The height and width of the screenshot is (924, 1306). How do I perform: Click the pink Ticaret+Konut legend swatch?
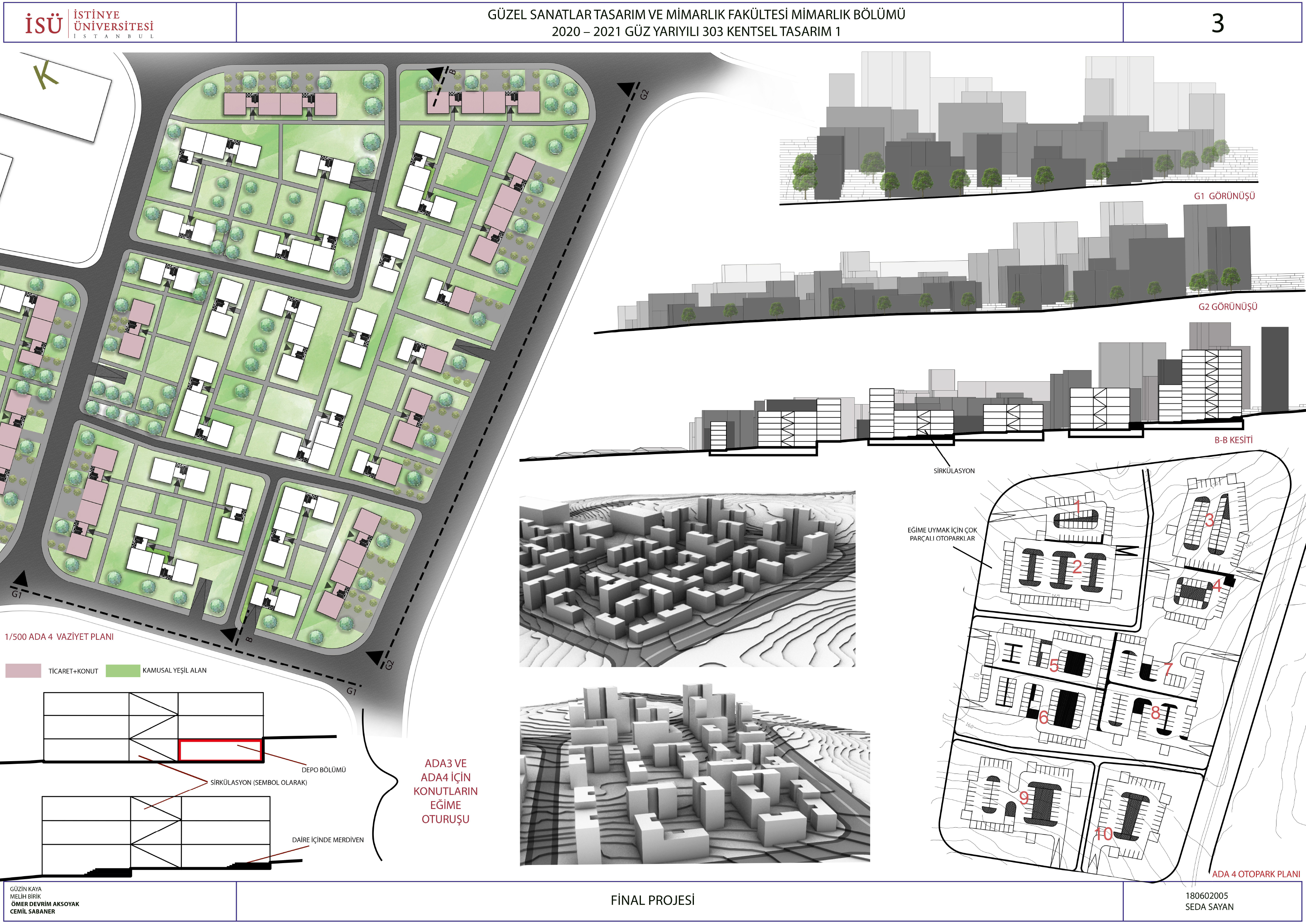23,671
